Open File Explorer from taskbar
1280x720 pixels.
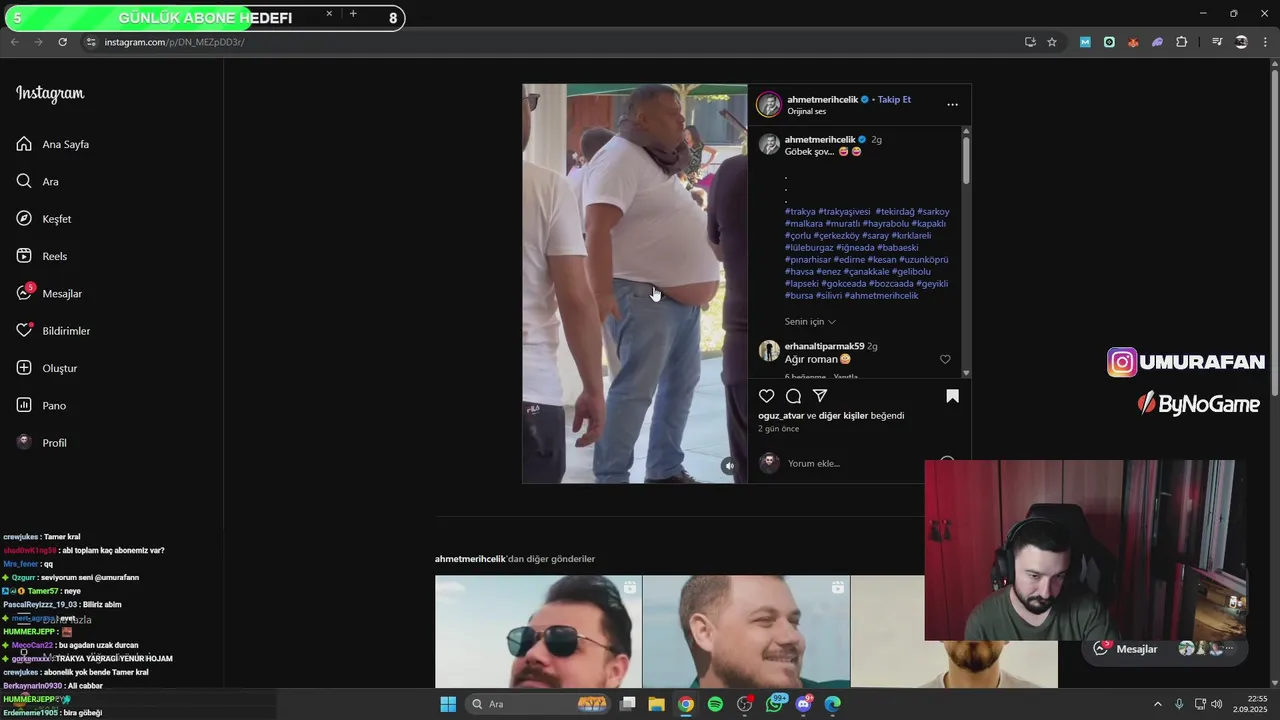pos(657,704)
